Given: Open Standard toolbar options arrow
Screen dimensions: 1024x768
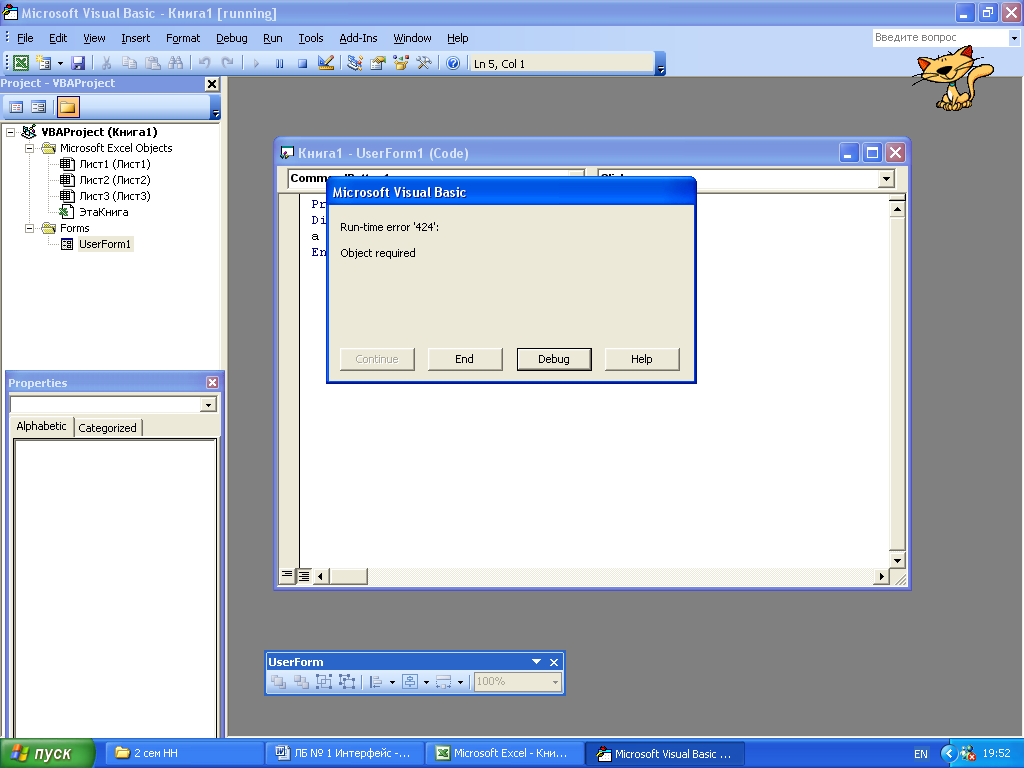Looking at the screenshot, I should pyautogui.click(x=660, y=63).
